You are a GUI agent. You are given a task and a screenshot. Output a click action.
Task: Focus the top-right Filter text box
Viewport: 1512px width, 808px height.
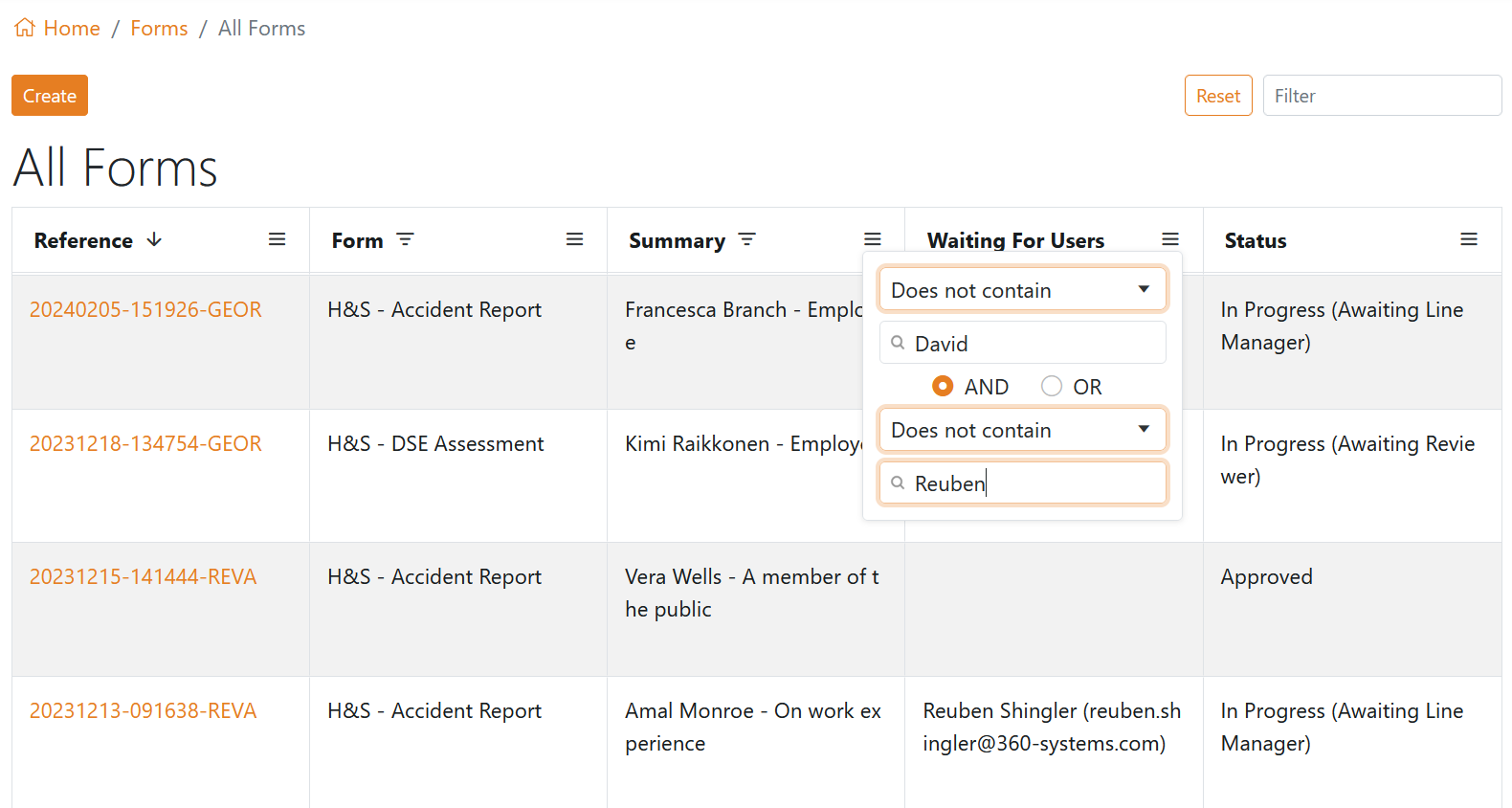pyautogui.click(x=1381, y=96)
